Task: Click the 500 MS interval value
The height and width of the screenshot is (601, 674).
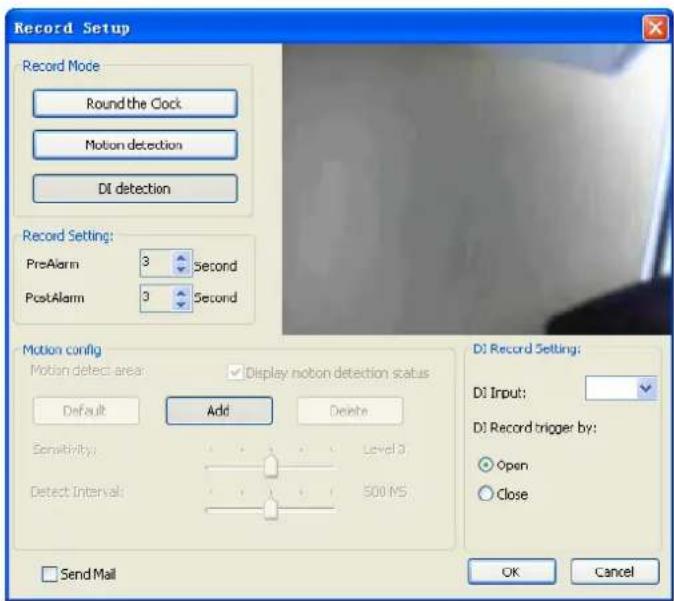Action: click(385, 491)
